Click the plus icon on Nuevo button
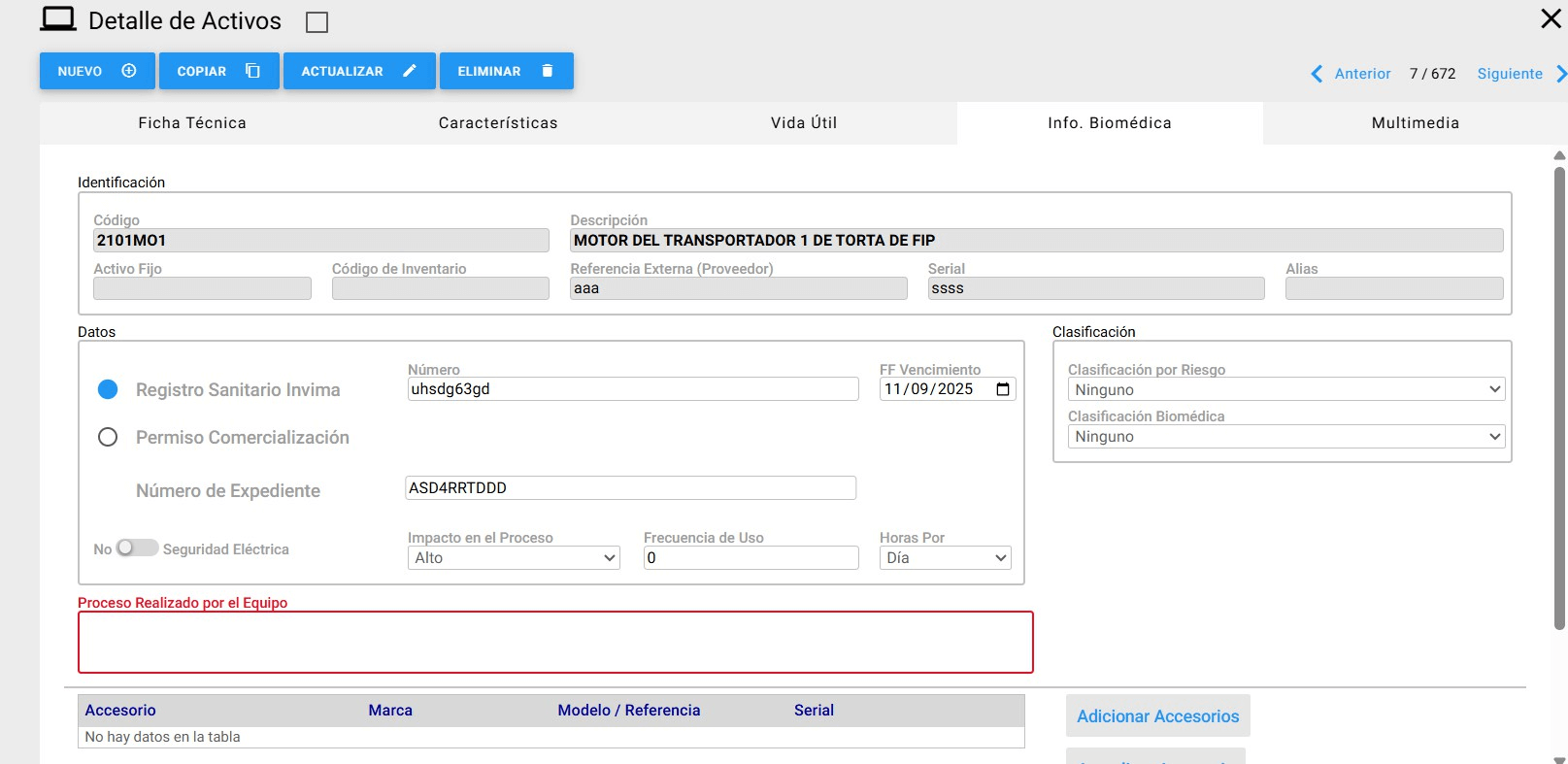The width and height of the screenshot is (1568, 764). tap(129, 71)
